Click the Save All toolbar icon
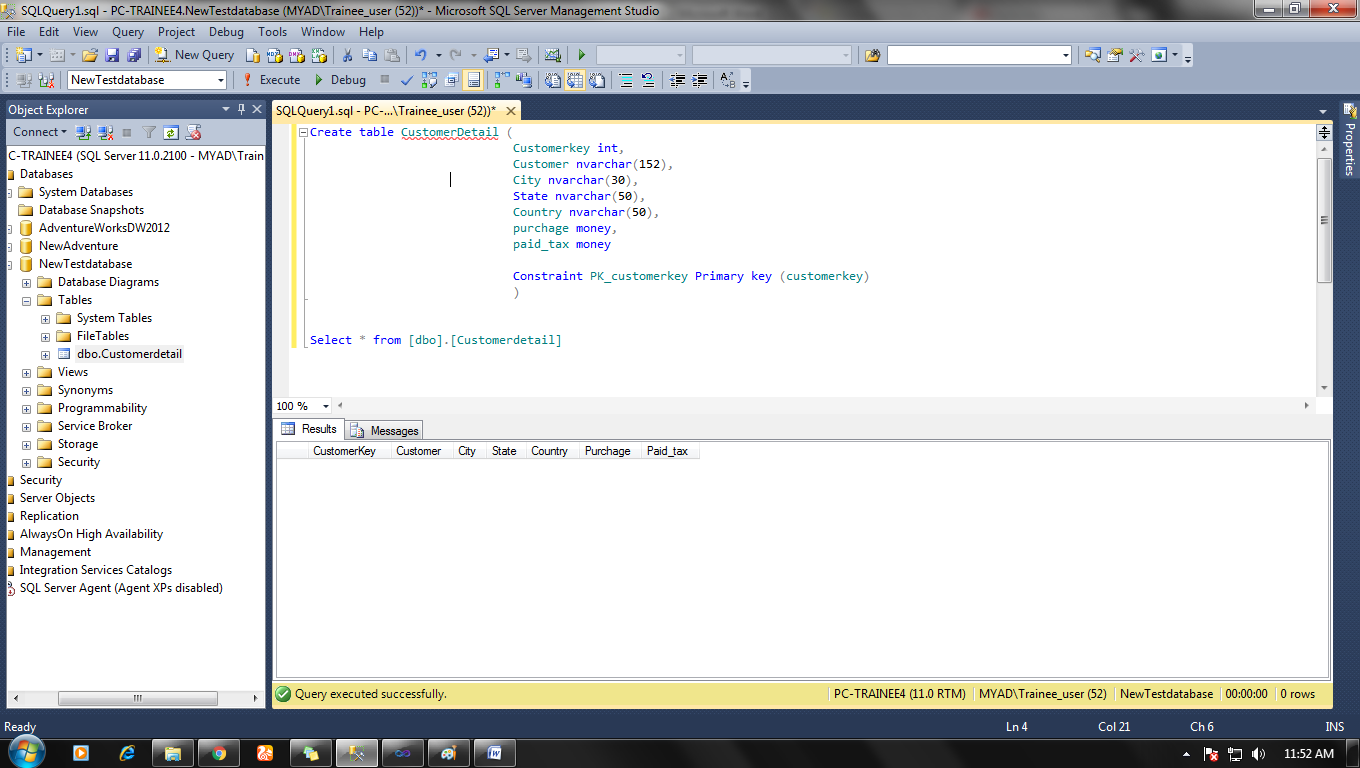 point(133,55)
